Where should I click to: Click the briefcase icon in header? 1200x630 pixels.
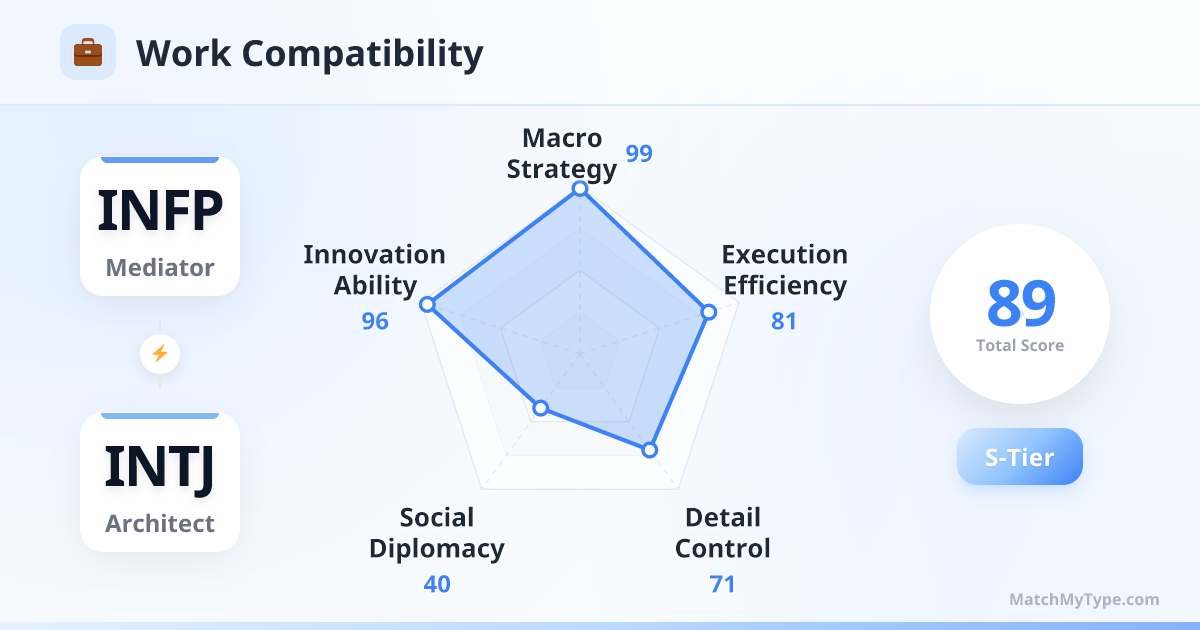click(x=88, y=52)
